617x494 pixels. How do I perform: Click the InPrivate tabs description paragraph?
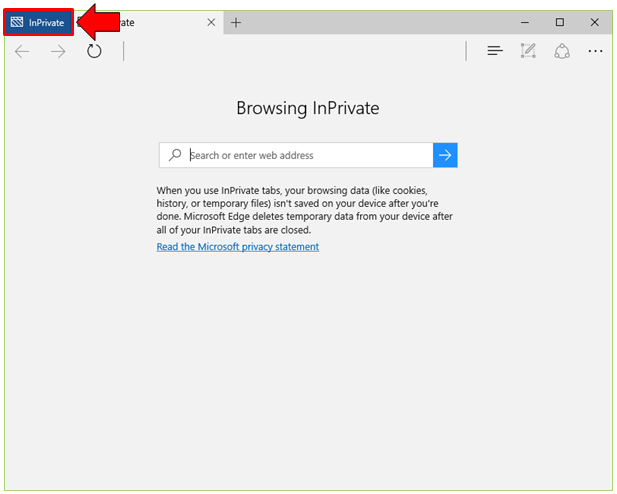click(x=305, y=209)
